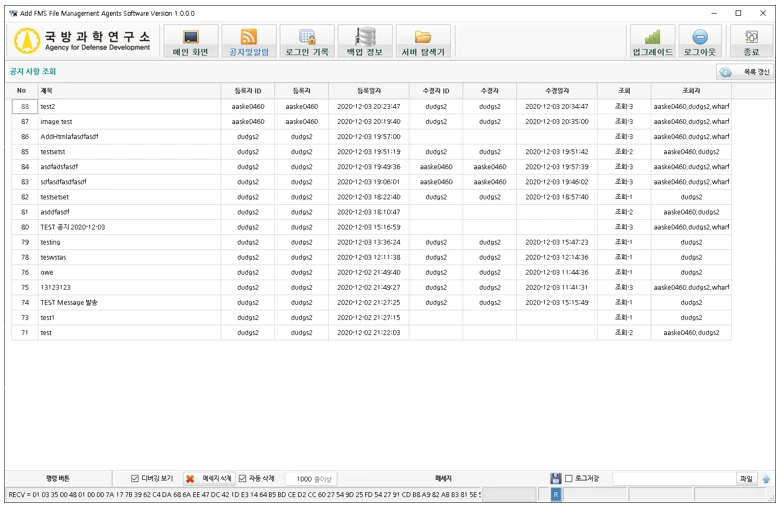Click the 메세지 삭제 delete message button
Image resolution: width=781 pixels, height=509 pixels.
[x=209, y=479]
